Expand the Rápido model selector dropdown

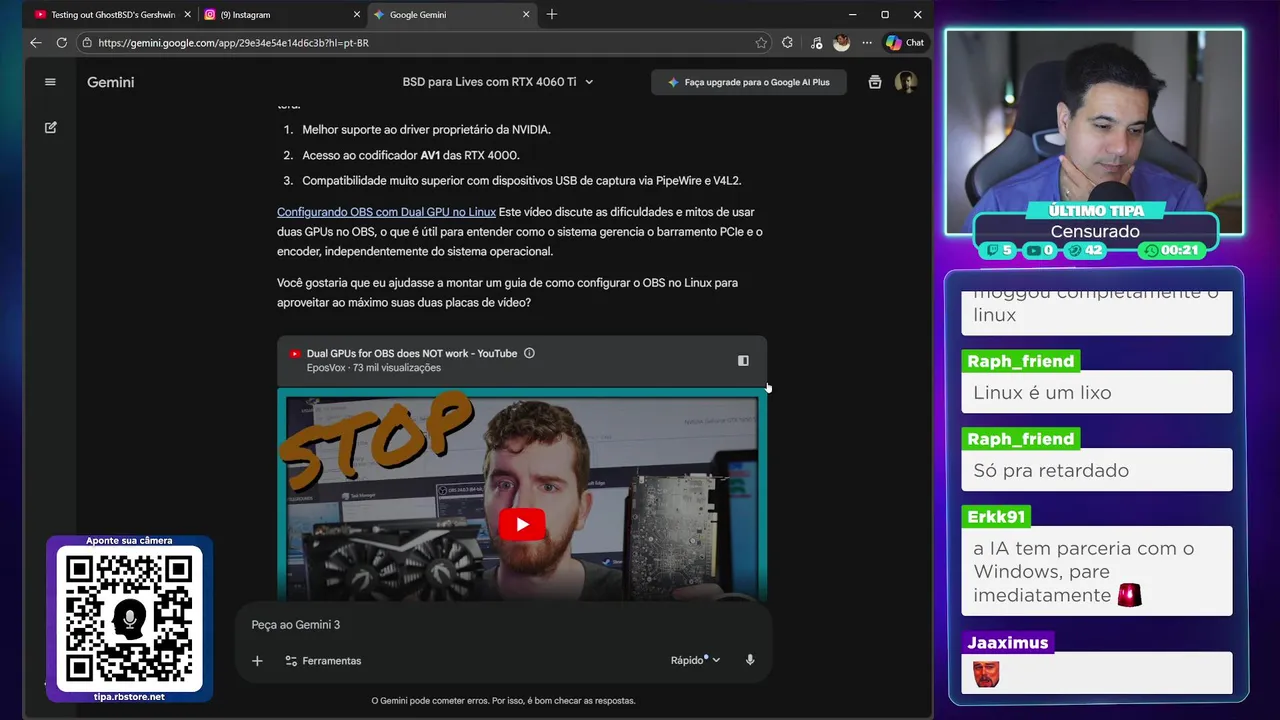[x=695, y=660]
